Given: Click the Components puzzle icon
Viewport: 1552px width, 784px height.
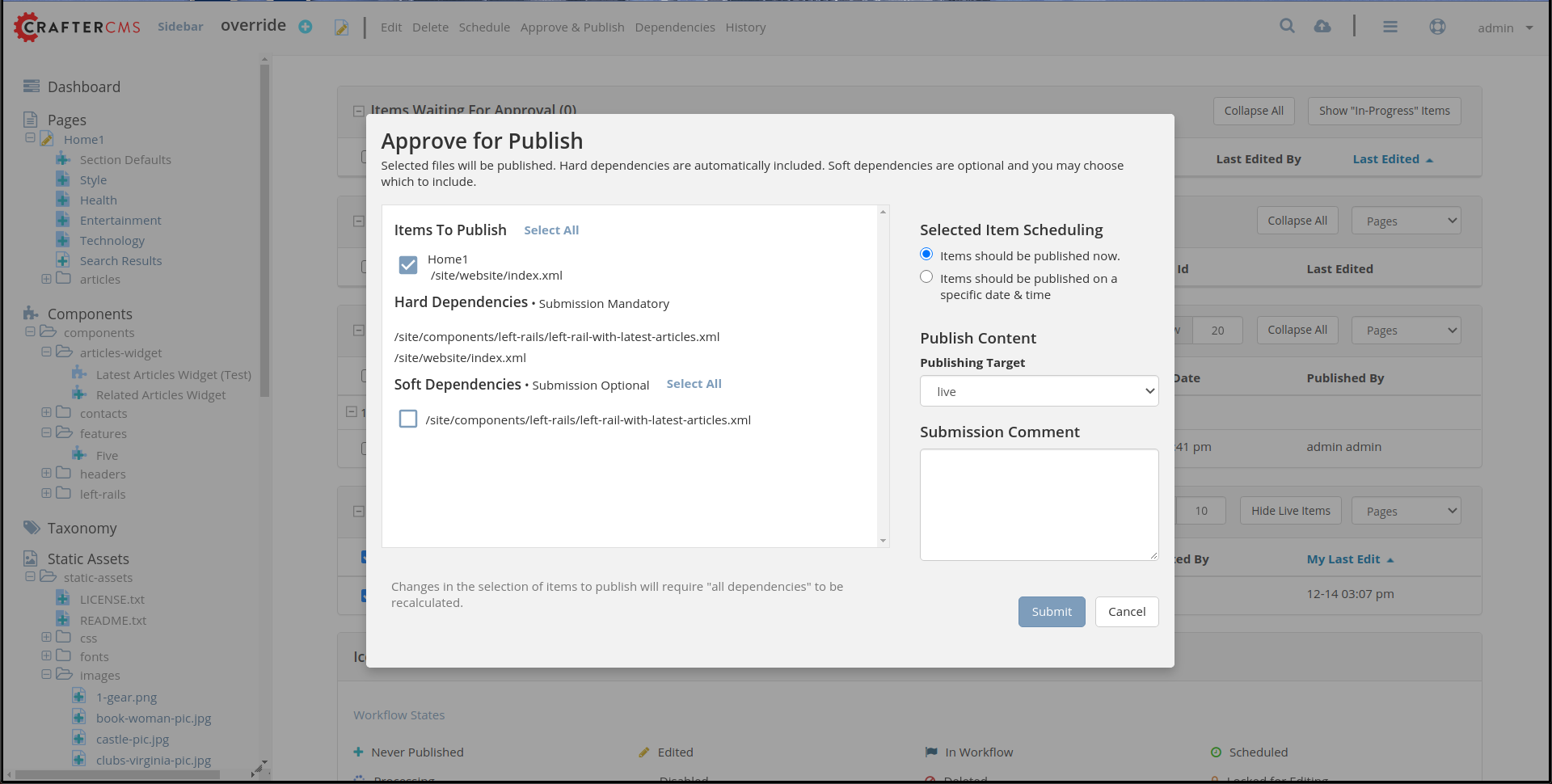Looking at the screenshot, I should (x=32, y=313).
